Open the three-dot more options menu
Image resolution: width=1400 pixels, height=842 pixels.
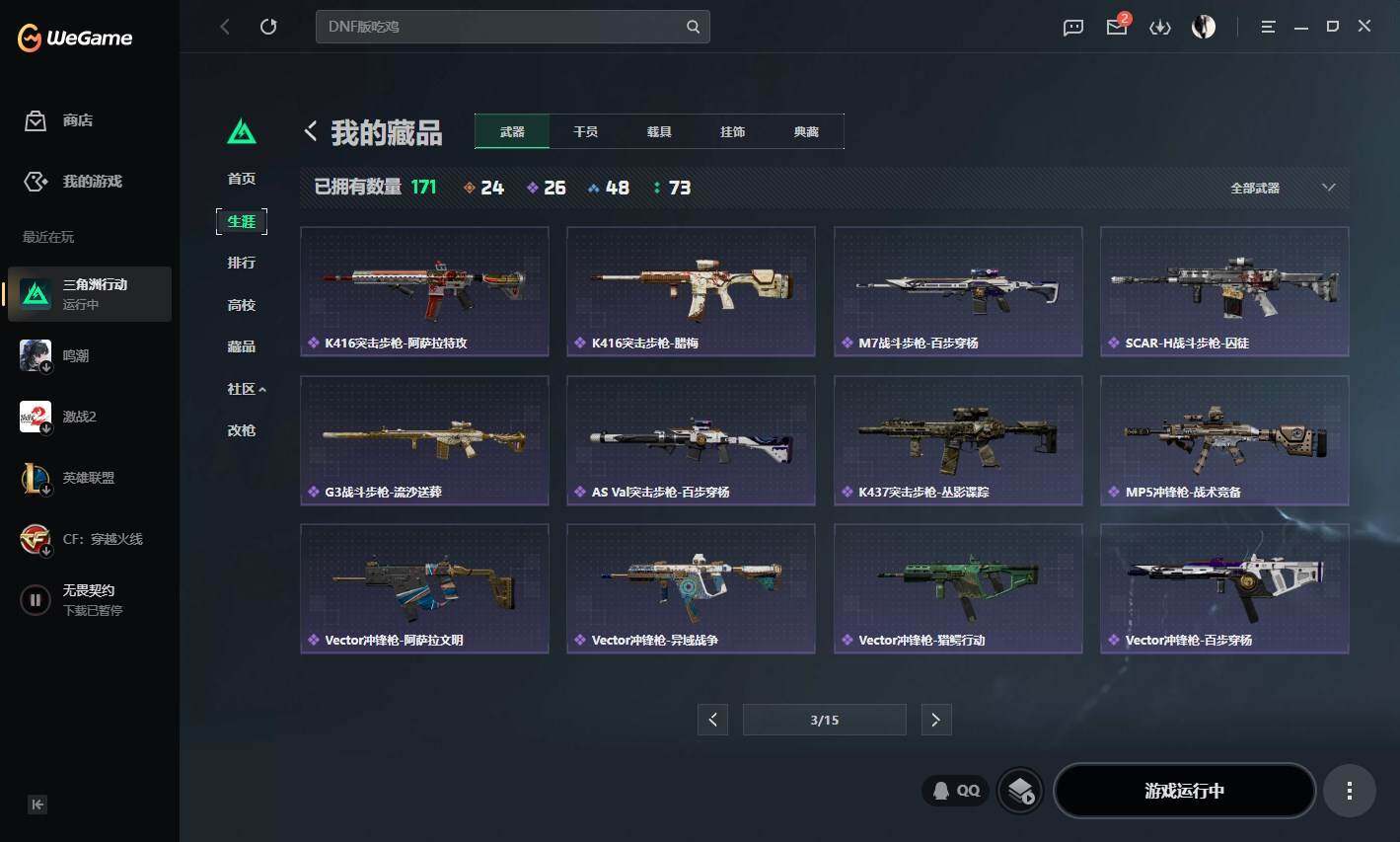1349,791
